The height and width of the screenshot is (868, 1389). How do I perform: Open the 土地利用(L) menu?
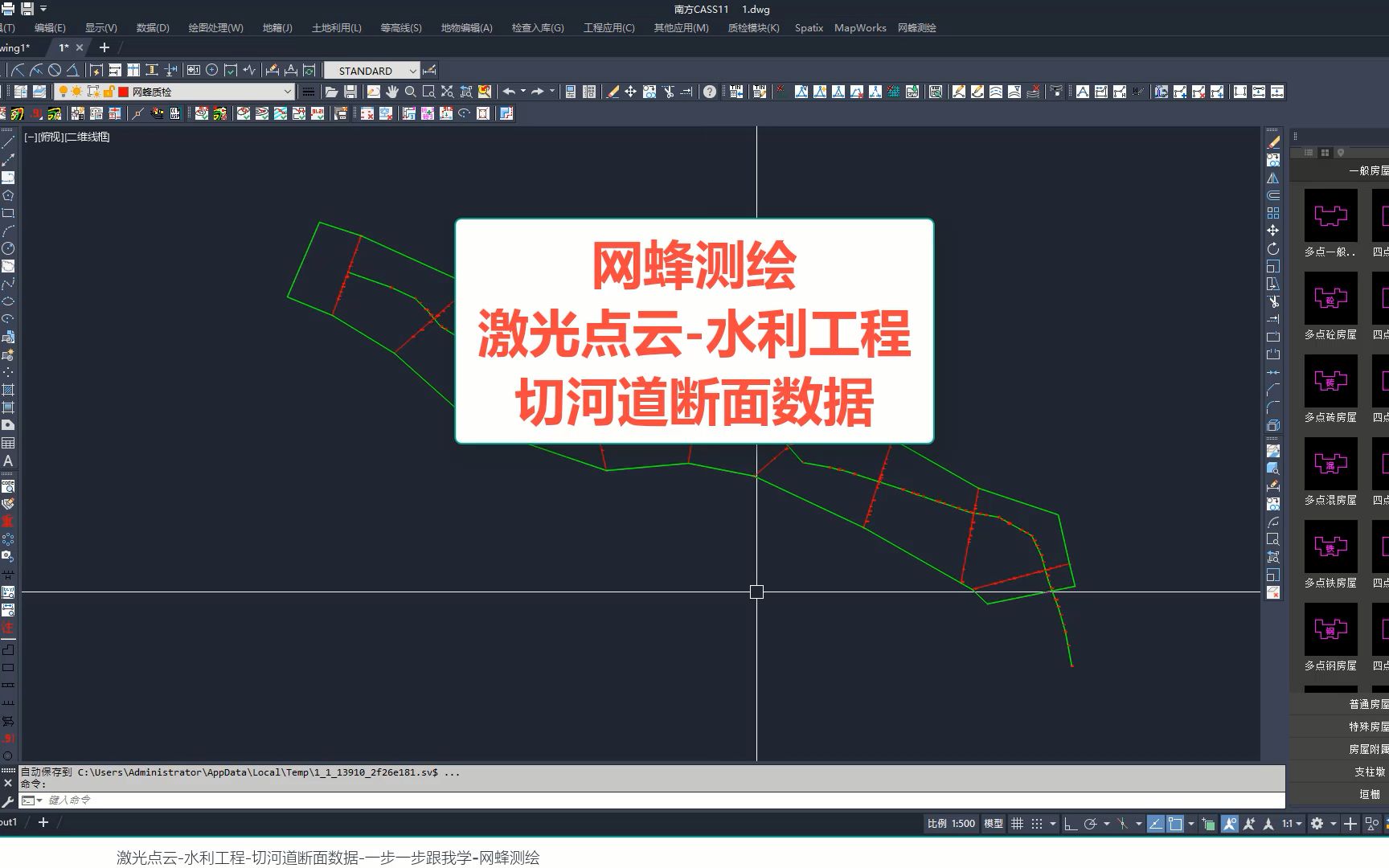pyautogui.click(x=337, y=27)
